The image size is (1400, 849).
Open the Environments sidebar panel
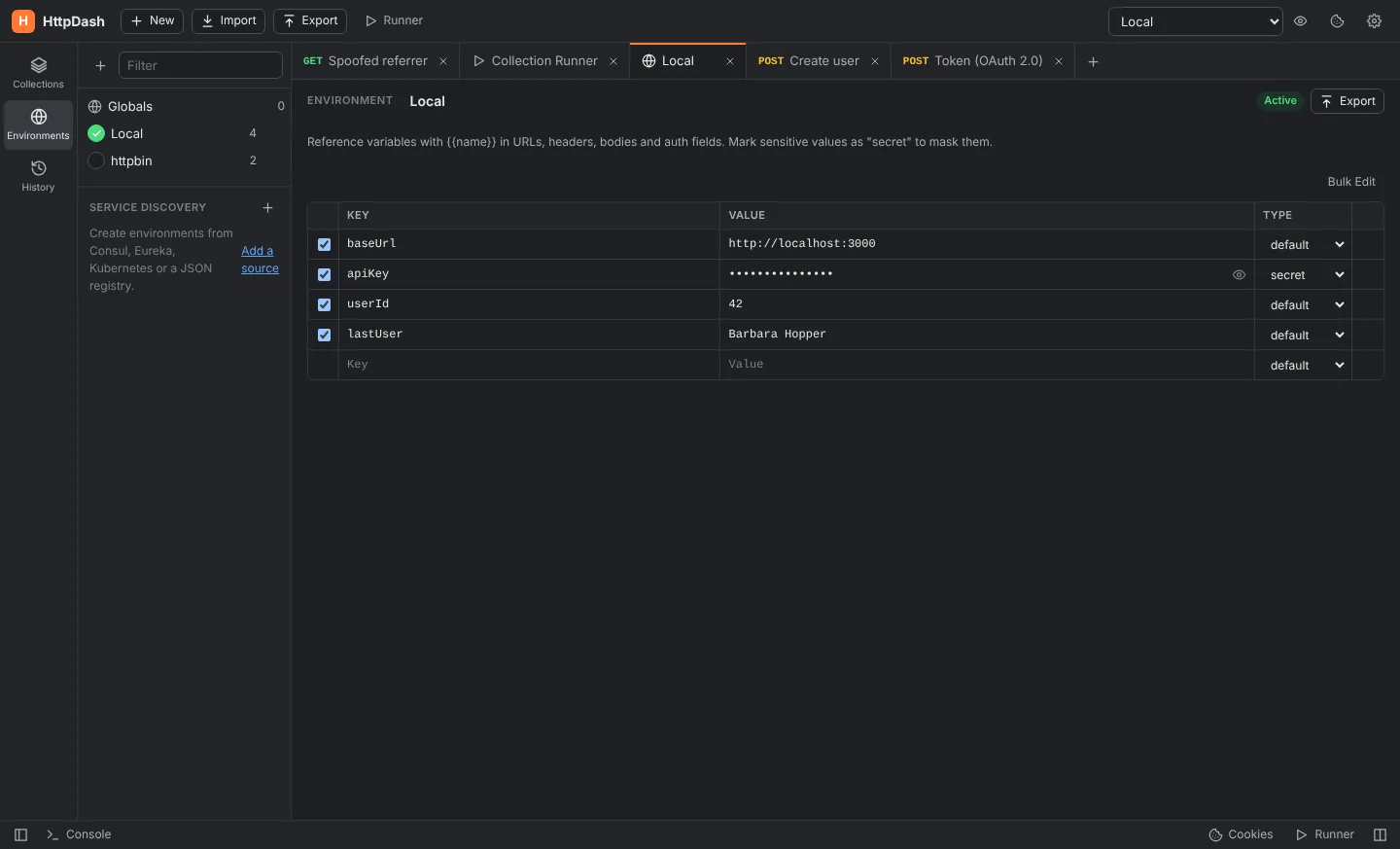tap(38, 124)
